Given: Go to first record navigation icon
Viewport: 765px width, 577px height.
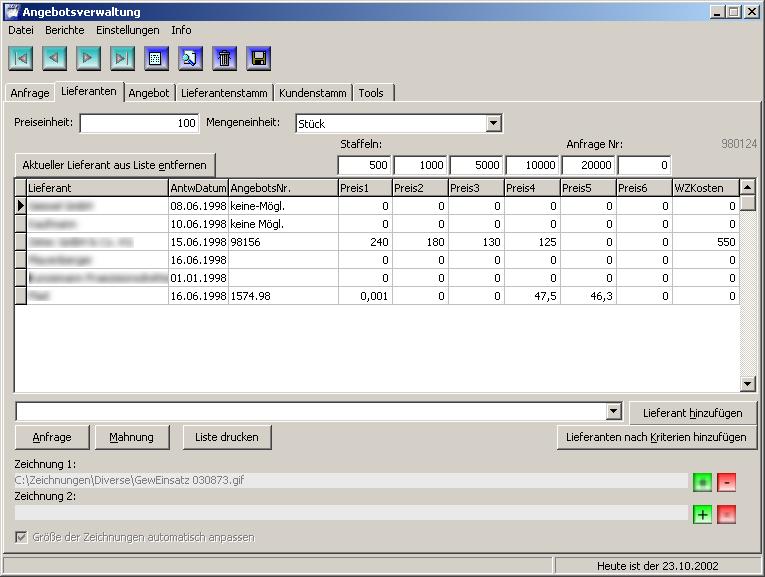Looking at the screenshot, I should point(21,59).
